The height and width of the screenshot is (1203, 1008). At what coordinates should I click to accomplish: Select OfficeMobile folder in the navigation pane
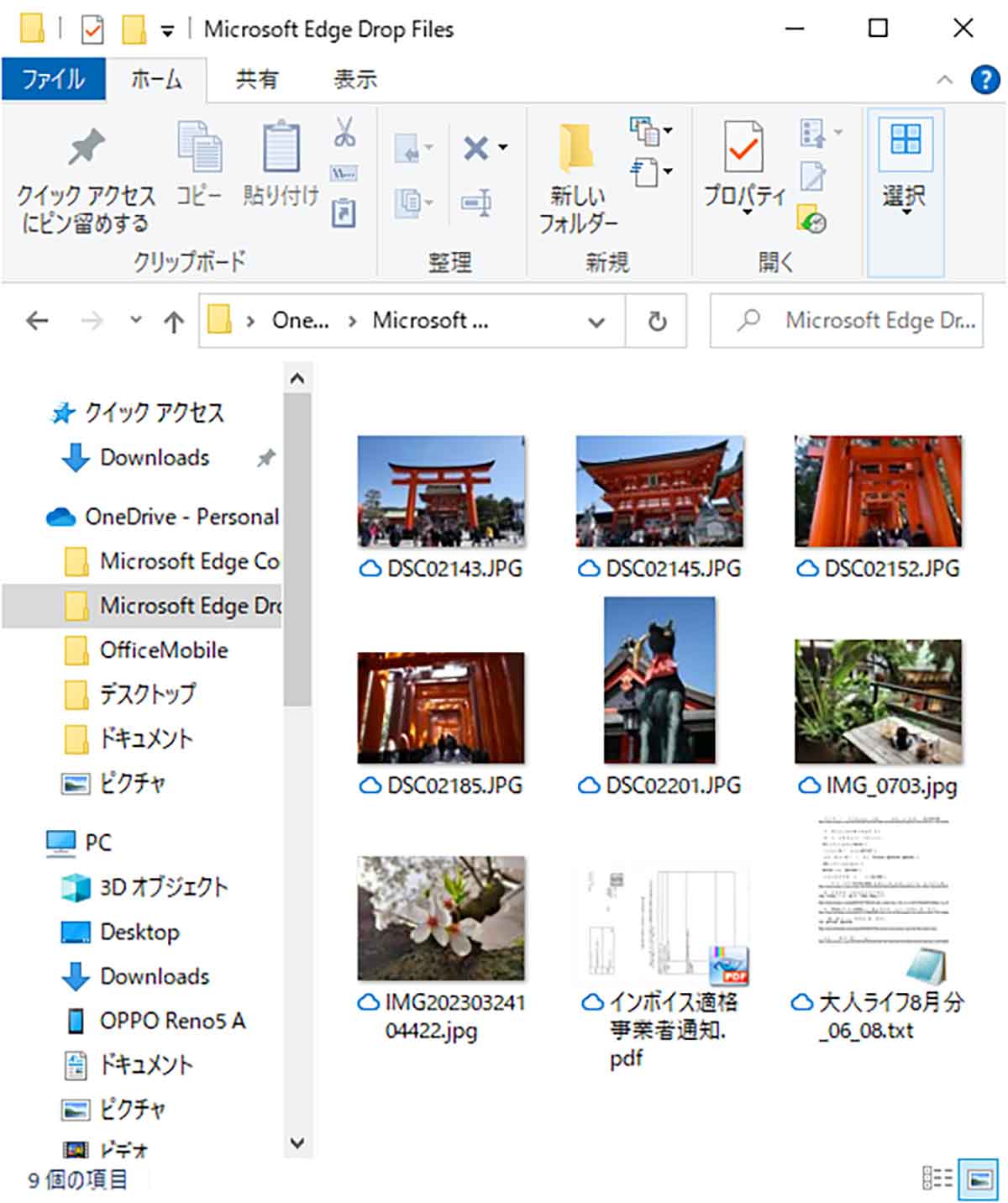[164, 649]
